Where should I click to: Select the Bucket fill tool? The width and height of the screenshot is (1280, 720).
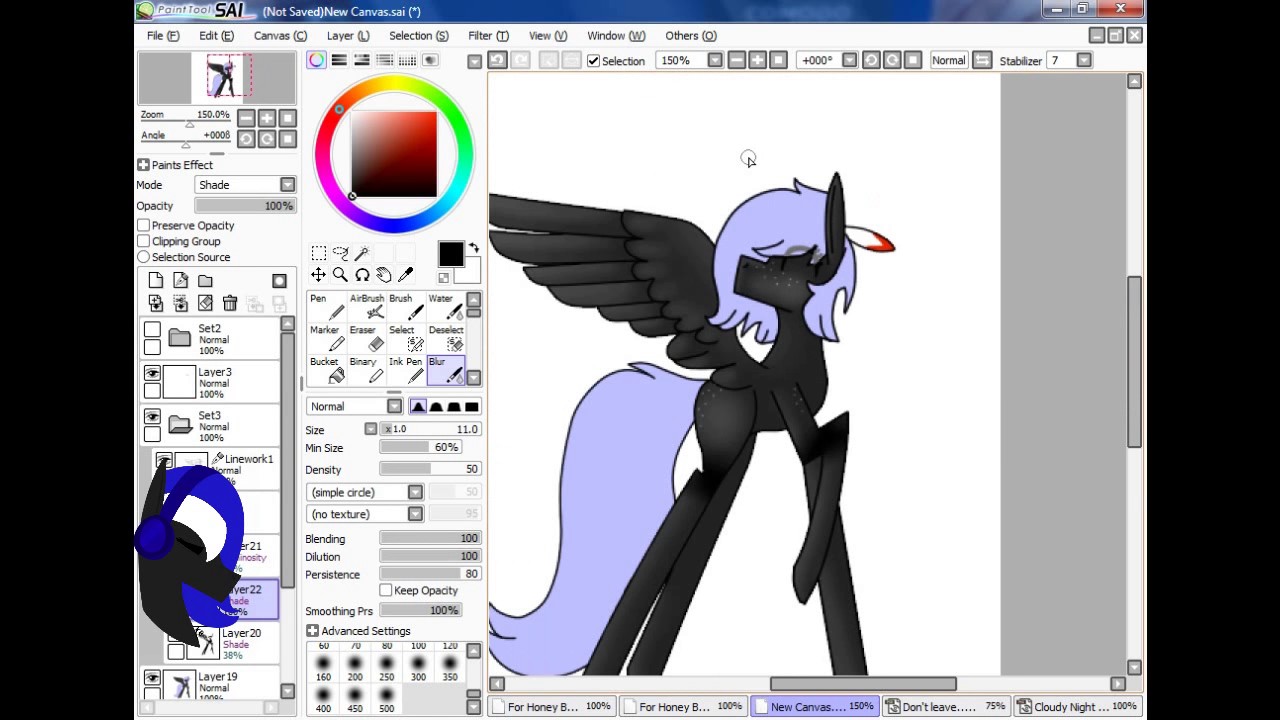click(x=325, y=370)
